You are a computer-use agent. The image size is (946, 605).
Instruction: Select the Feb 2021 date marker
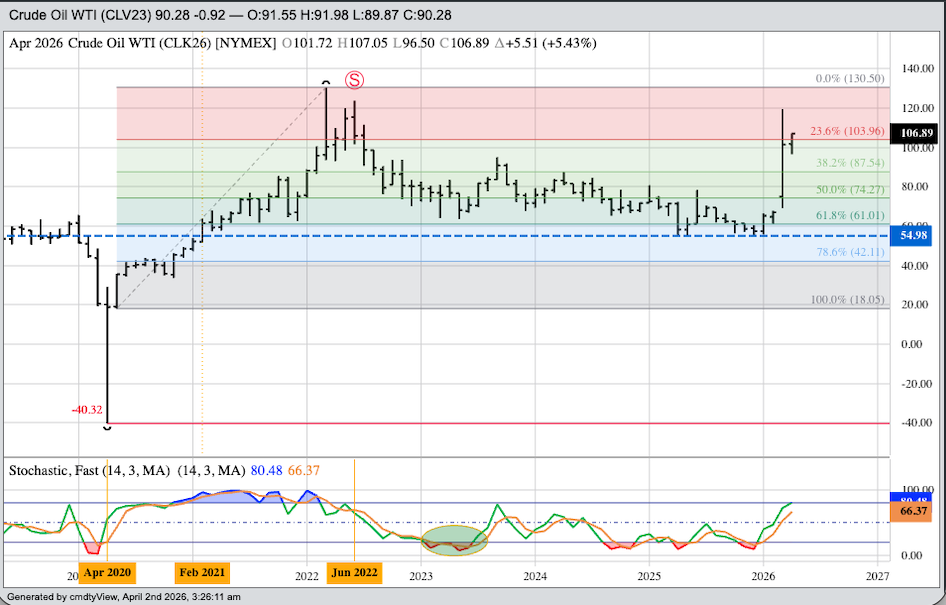(x=202, y=572)
